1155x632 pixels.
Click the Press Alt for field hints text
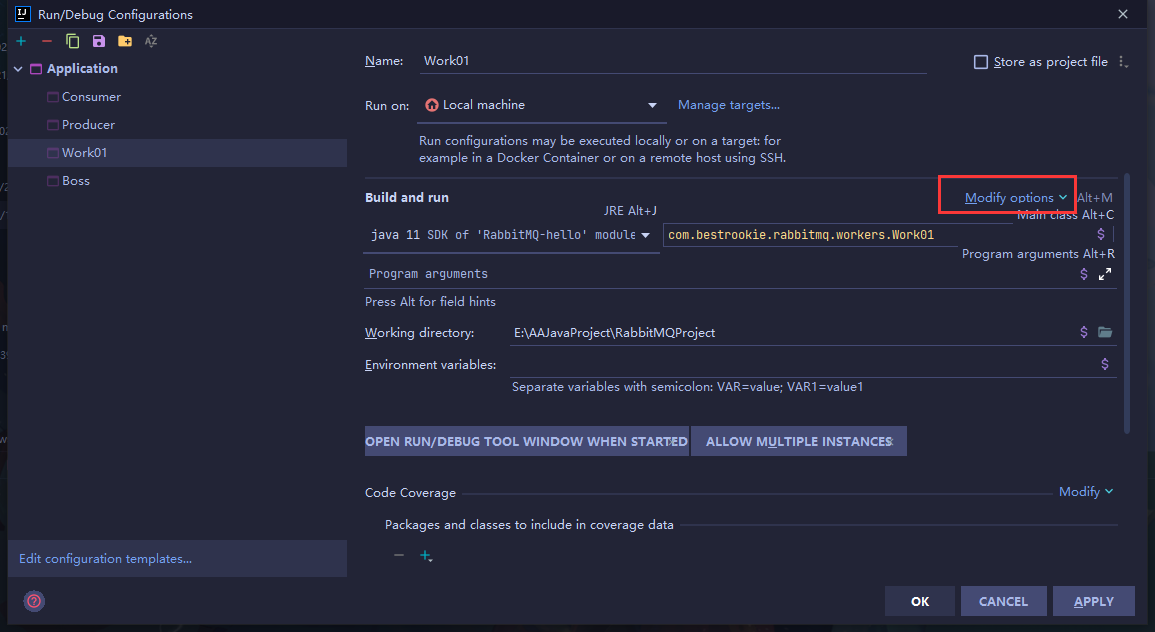[x=430, y=301]
